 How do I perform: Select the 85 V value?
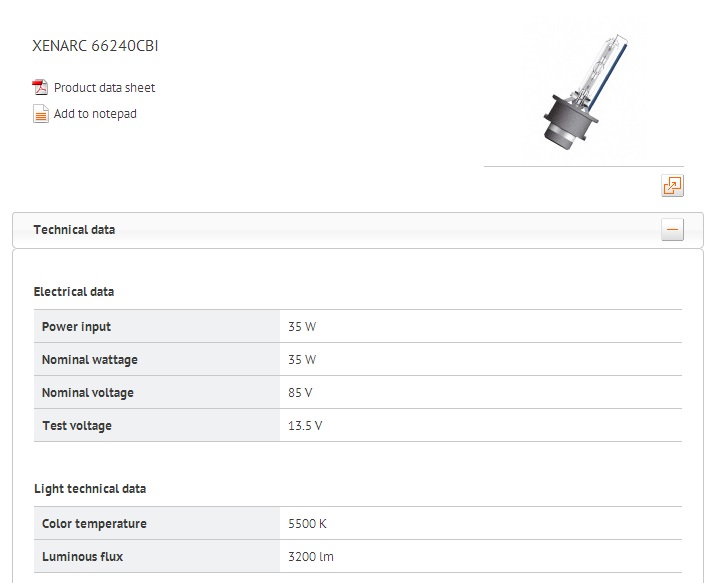tap(300, 392)
